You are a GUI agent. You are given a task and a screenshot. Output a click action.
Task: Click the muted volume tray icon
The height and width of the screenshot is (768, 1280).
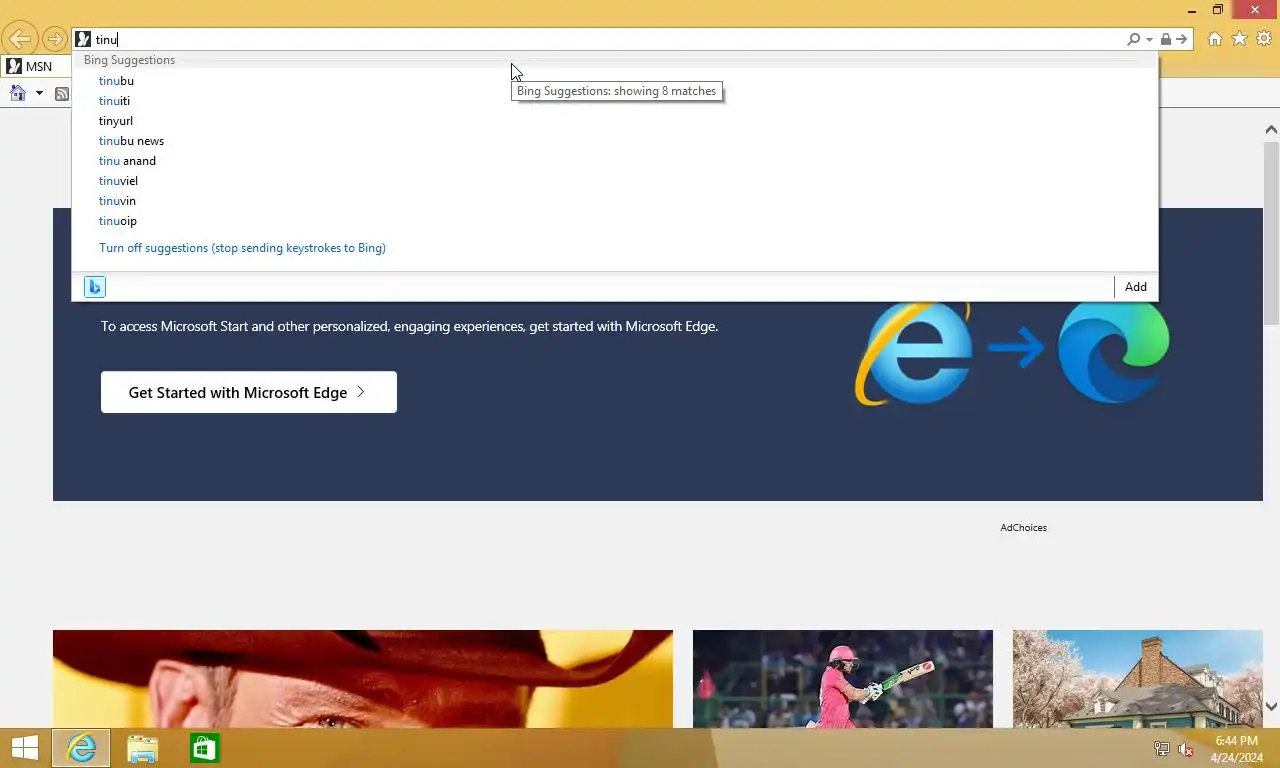coord(1186,749)
